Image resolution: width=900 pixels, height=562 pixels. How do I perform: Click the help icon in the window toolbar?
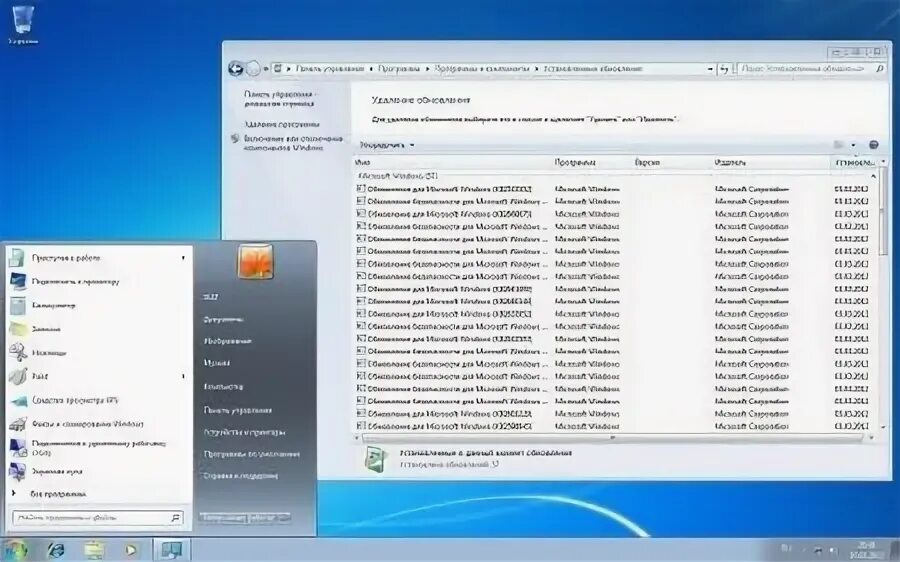pos(874,145)
